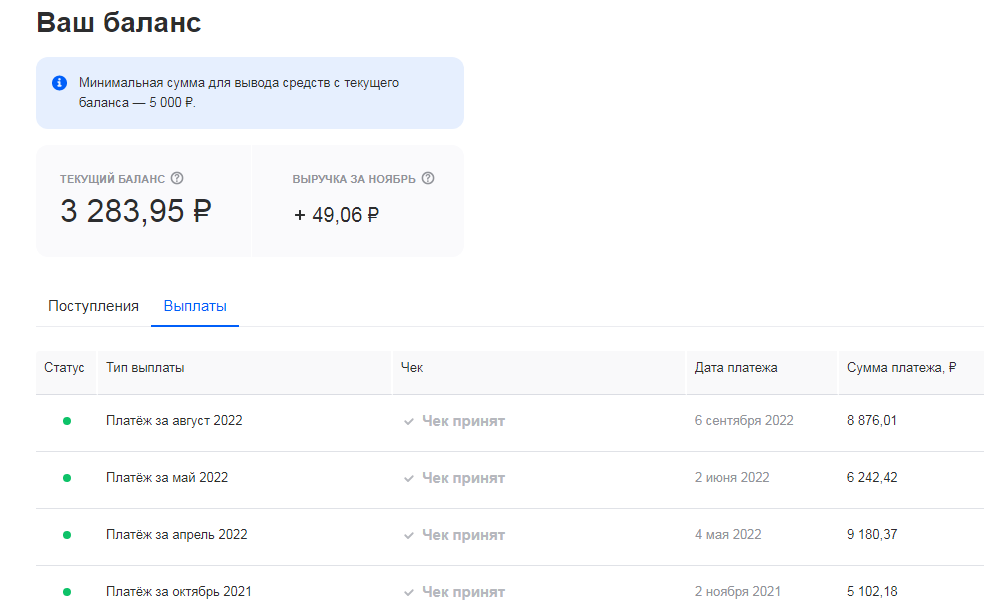
Task: Click the Сумма платежа column header
Action: 901,368
